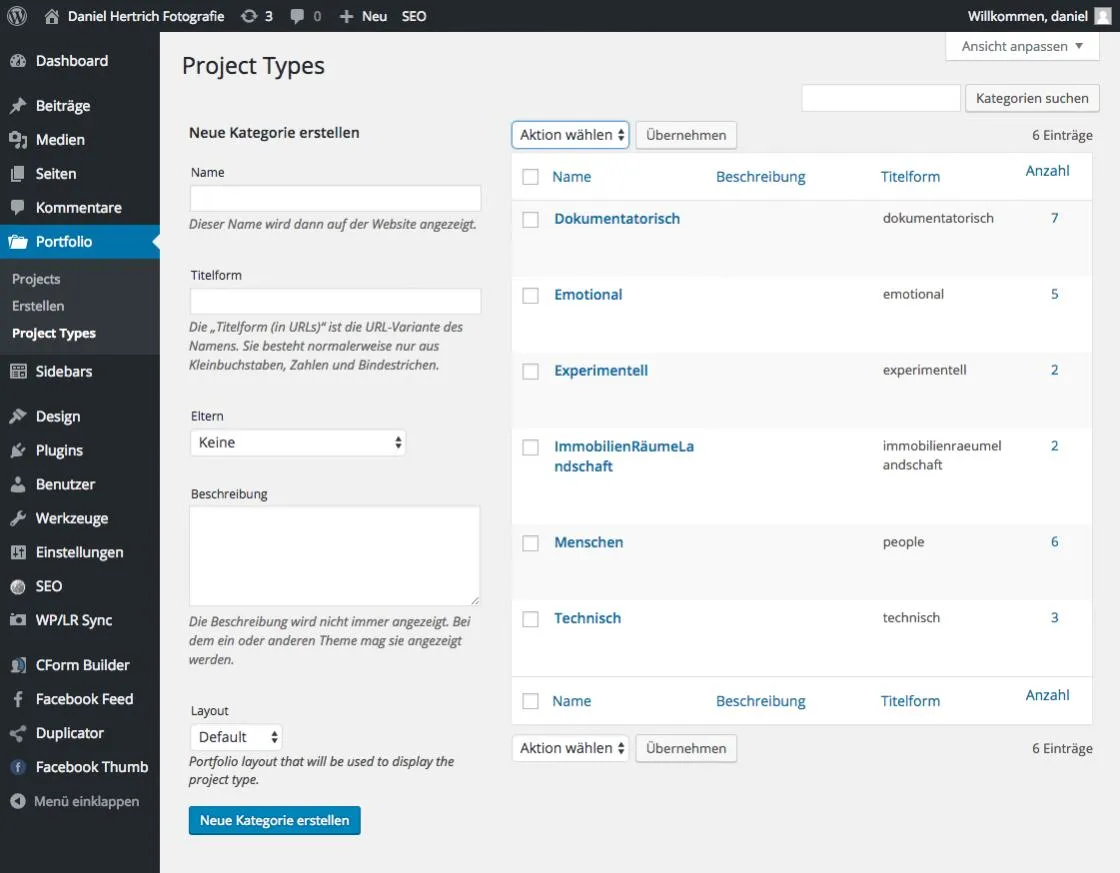Viewport: 1120px width, 873px height.
Task: Click the Werkzeuge wrench icon
Action: coord(19,518)
